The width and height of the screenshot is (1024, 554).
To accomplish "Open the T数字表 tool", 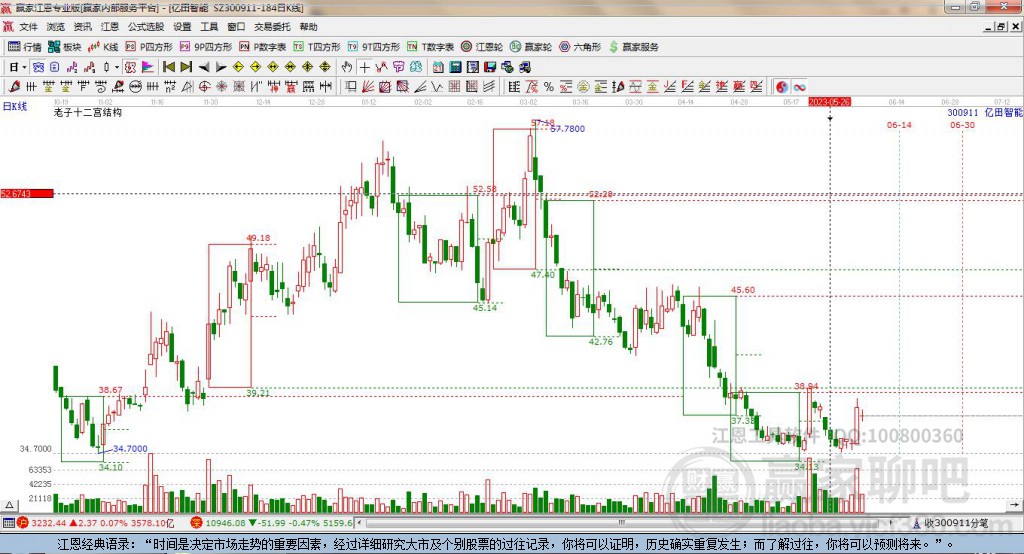I will pyautogui.click(x=430, y=47).
